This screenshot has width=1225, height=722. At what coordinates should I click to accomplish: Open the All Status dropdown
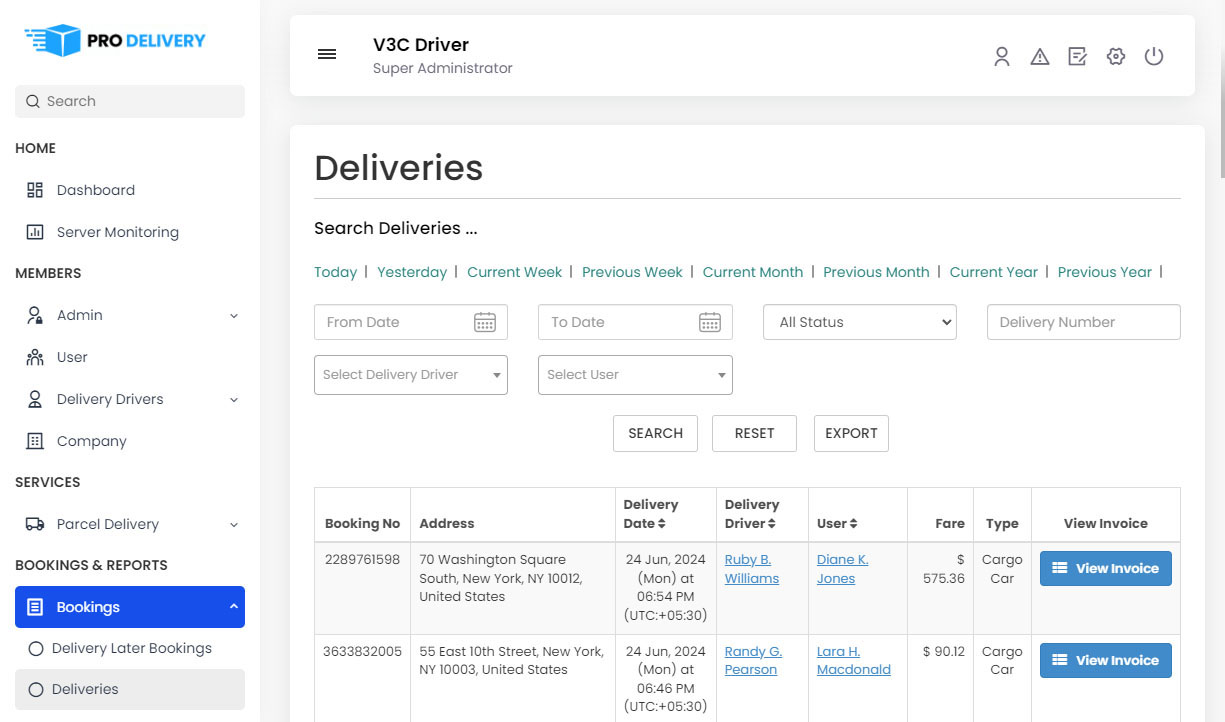859,322
